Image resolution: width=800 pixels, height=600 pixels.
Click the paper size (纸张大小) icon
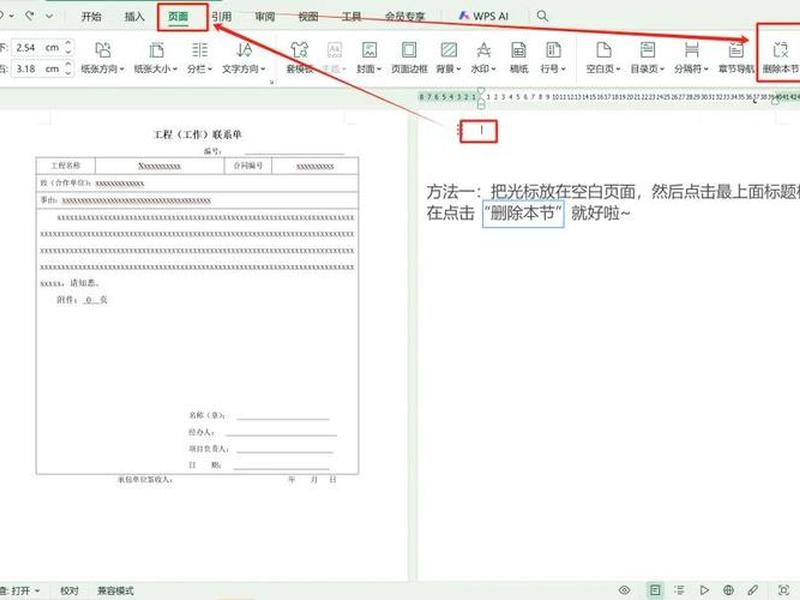tap(156, 50)
